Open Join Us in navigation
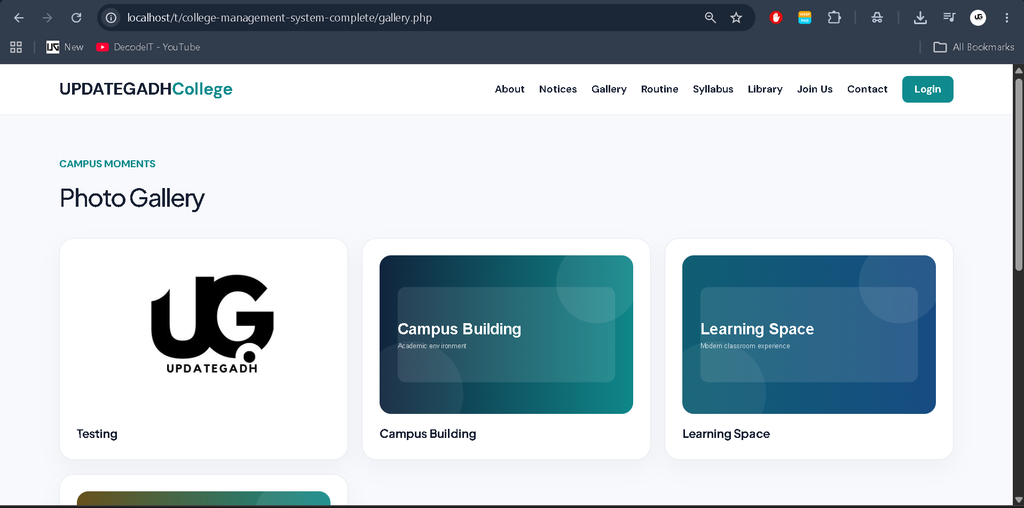This screenshot has height=508, width=1024. [814, 89]
